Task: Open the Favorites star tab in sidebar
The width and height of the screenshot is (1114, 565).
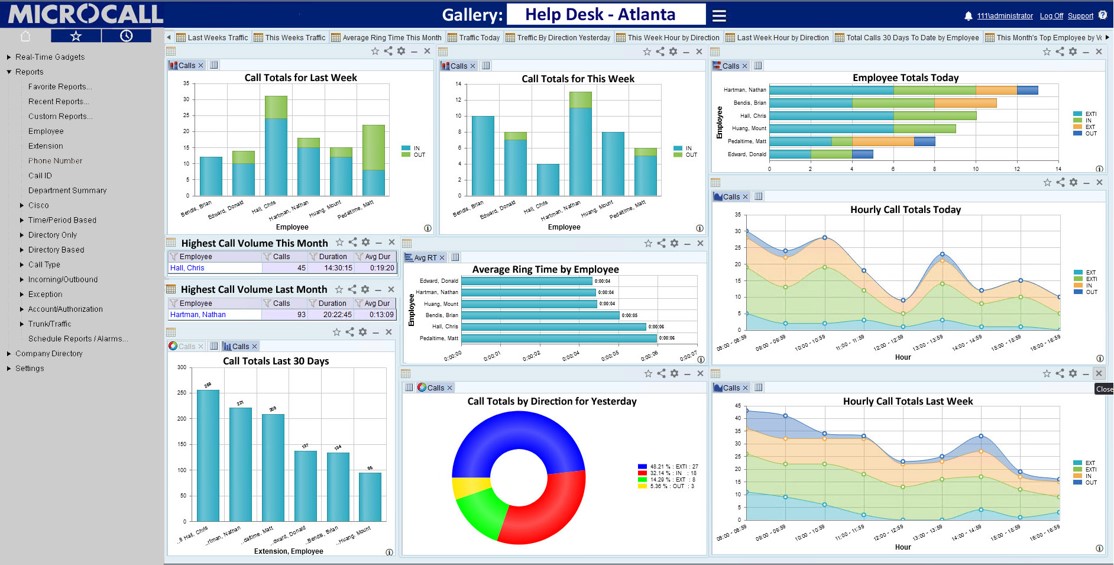Action: click(75, 36)
